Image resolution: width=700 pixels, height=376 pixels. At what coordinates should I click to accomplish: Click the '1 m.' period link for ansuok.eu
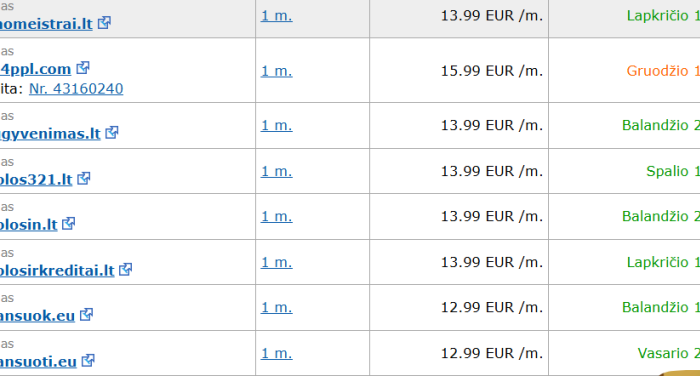276,308
